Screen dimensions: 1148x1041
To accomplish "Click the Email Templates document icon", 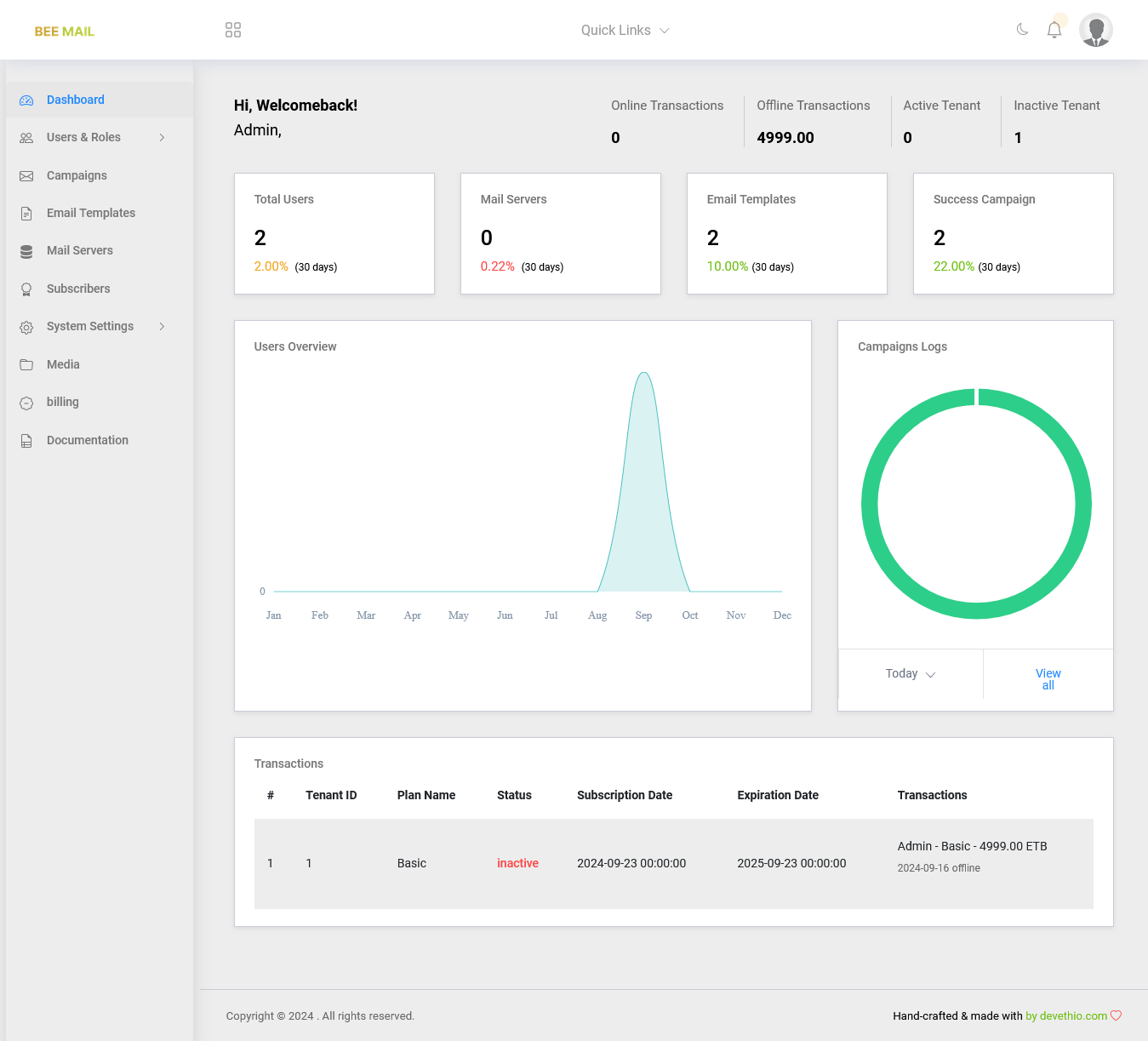I will (26, 214).
